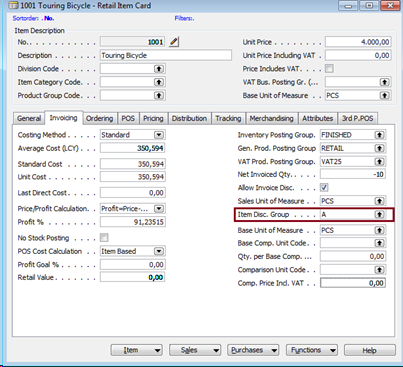The height and width of the screenshot is (367, 403).
Task: Click the No. field showing 1001
Action: coord(133,42)
